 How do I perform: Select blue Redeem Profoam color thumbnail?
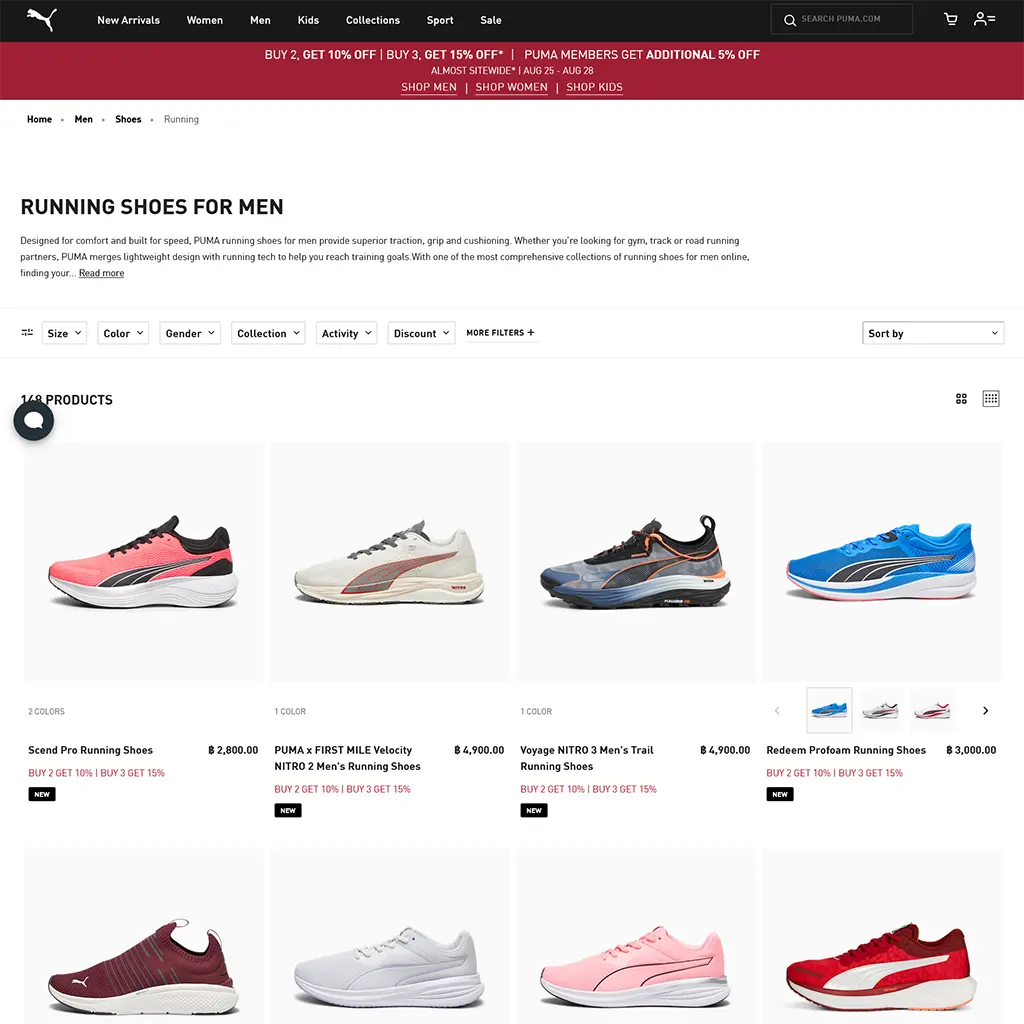coord(829,710)
